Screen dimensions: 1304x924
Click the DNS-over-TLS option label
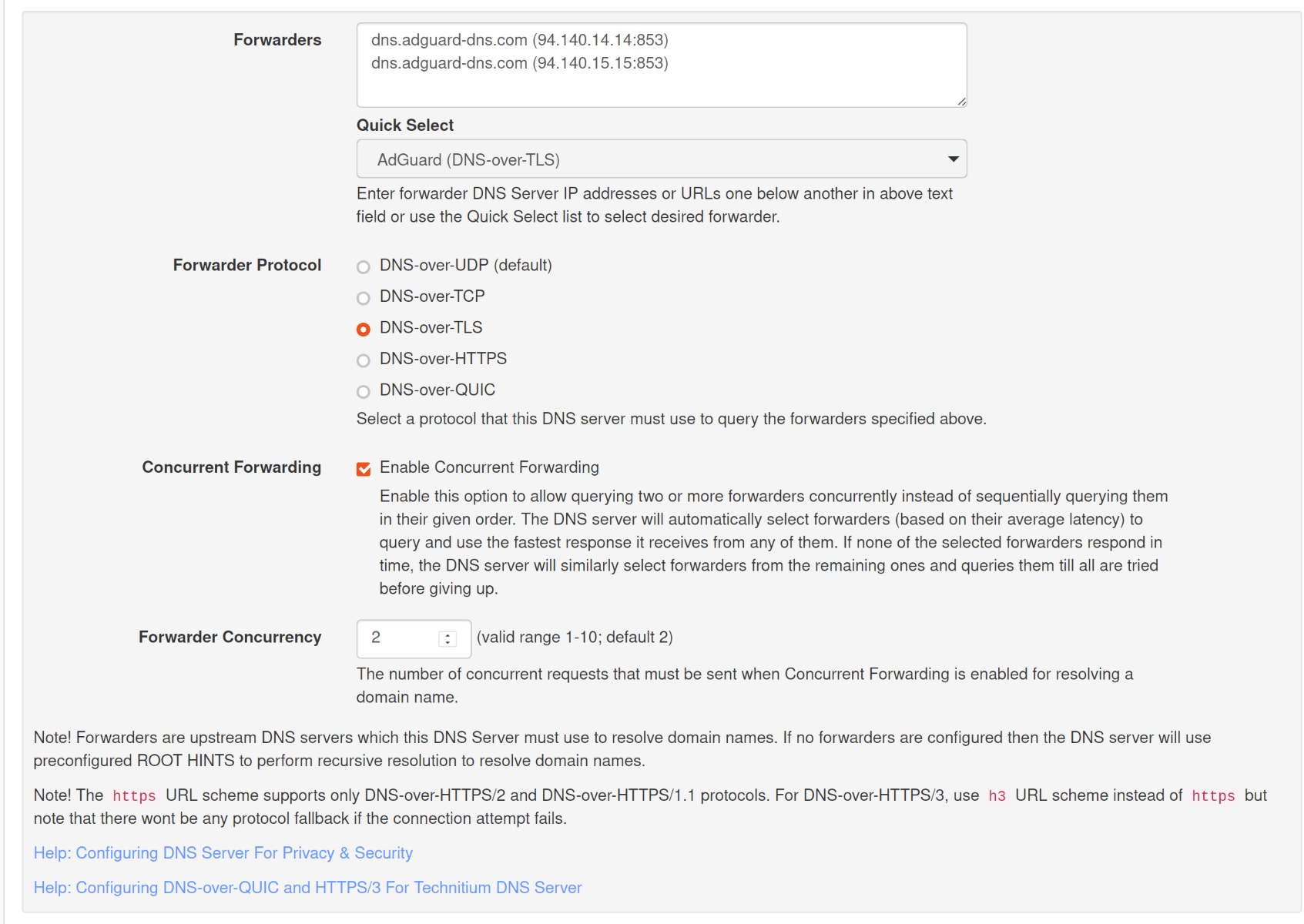pos(431,327)
